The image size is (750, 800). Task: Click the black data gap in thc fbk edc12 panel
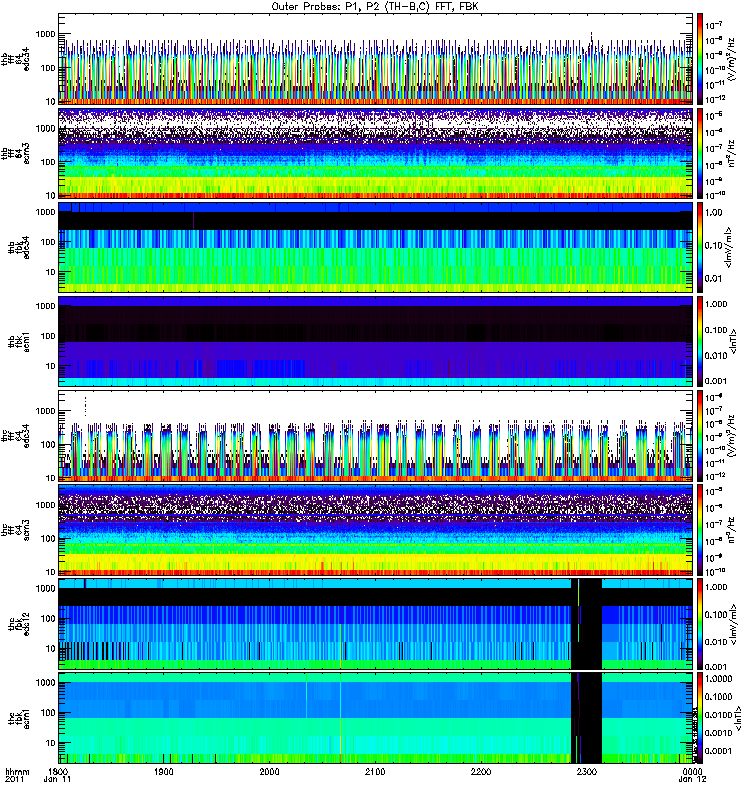point(587,623)
